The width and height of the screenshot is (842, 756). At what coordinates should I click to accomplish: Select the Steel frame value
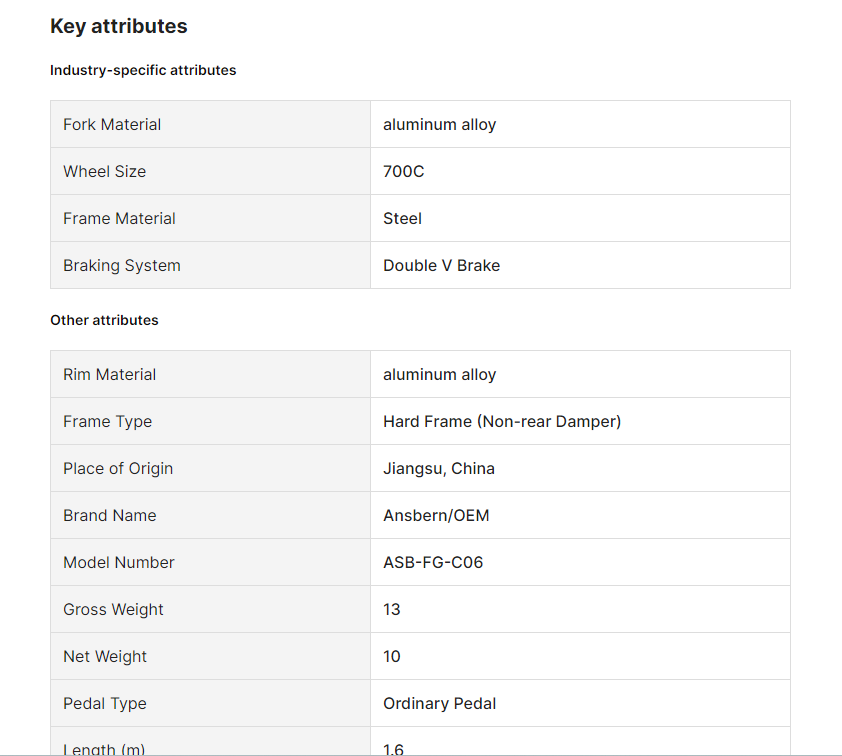point(402,219)
